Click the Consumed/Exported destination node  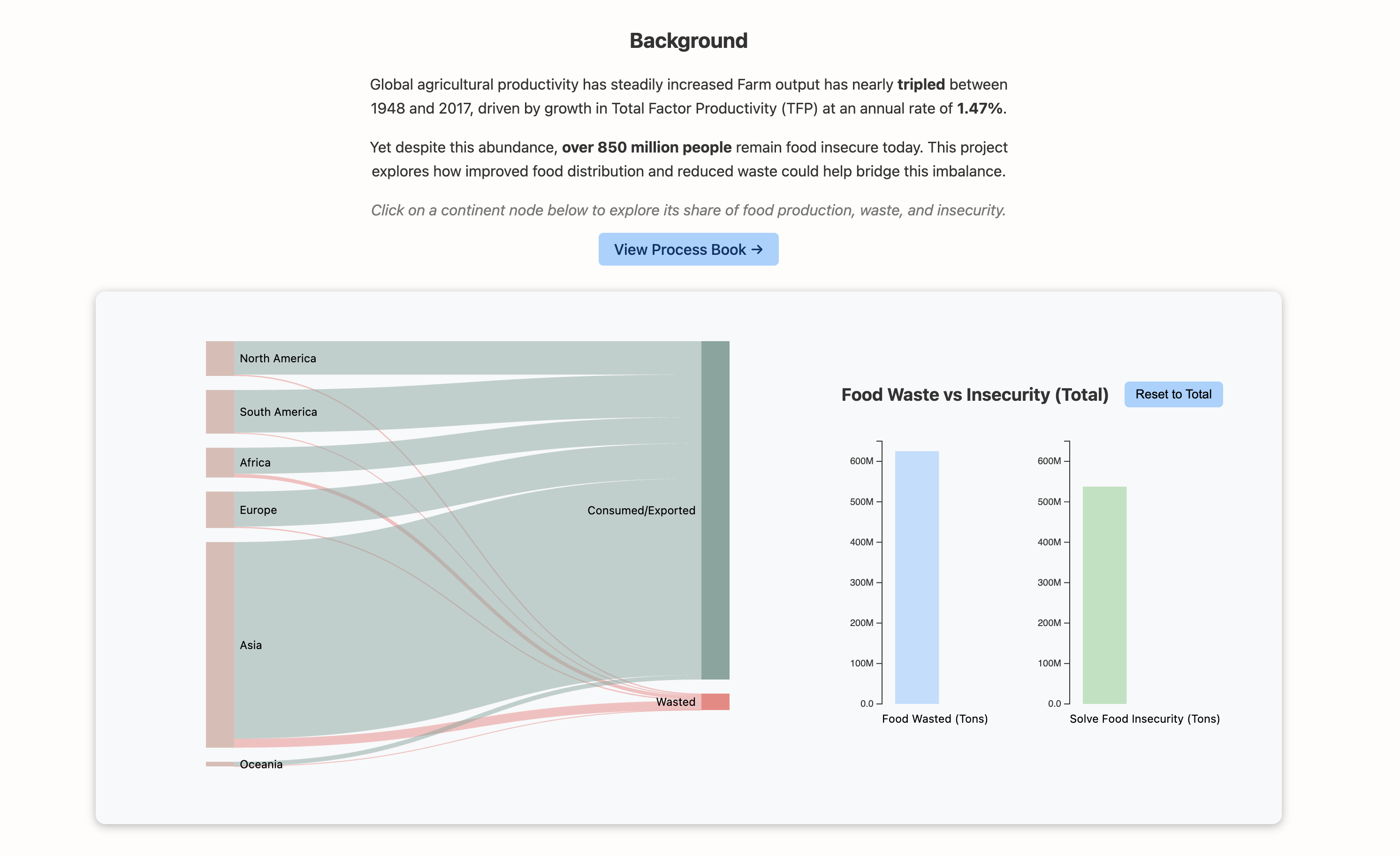click(715, 510)
